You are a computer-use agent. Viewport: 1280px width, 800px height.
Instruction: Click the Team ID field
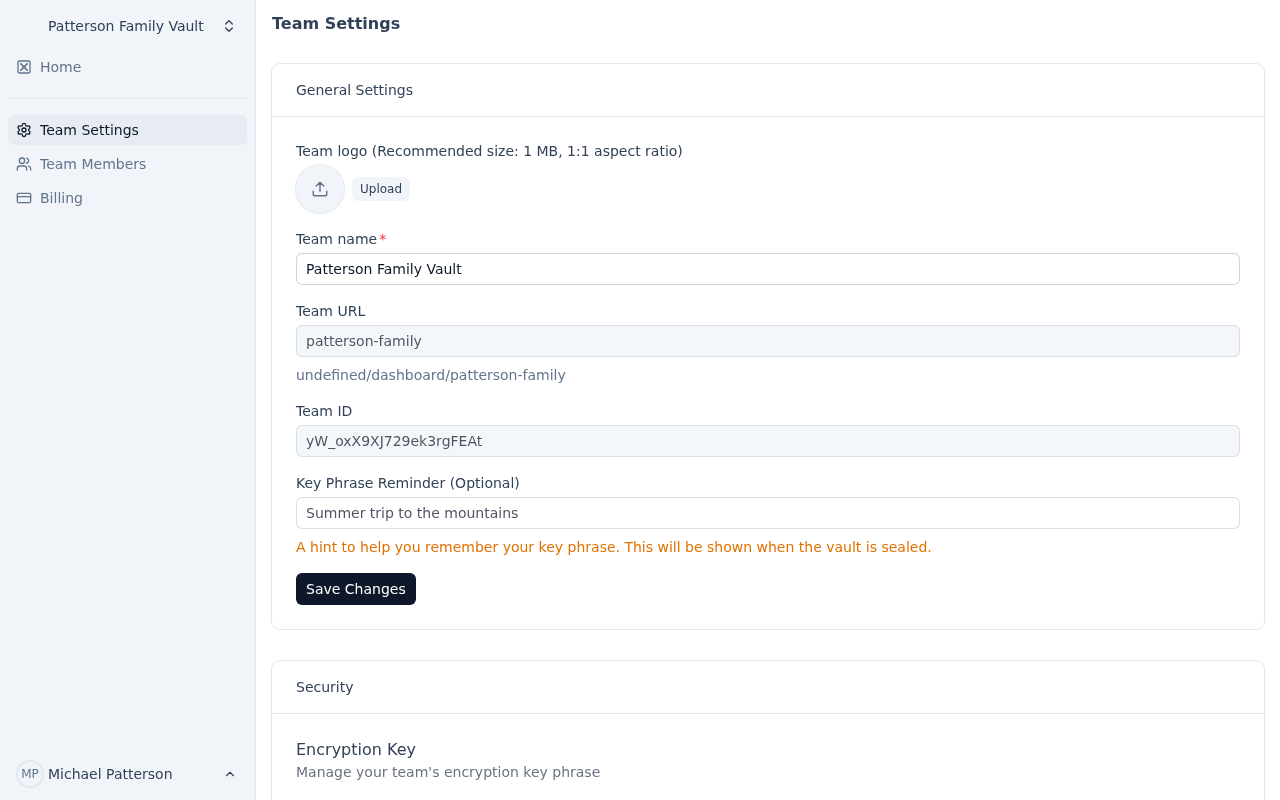tap(767, 441)
